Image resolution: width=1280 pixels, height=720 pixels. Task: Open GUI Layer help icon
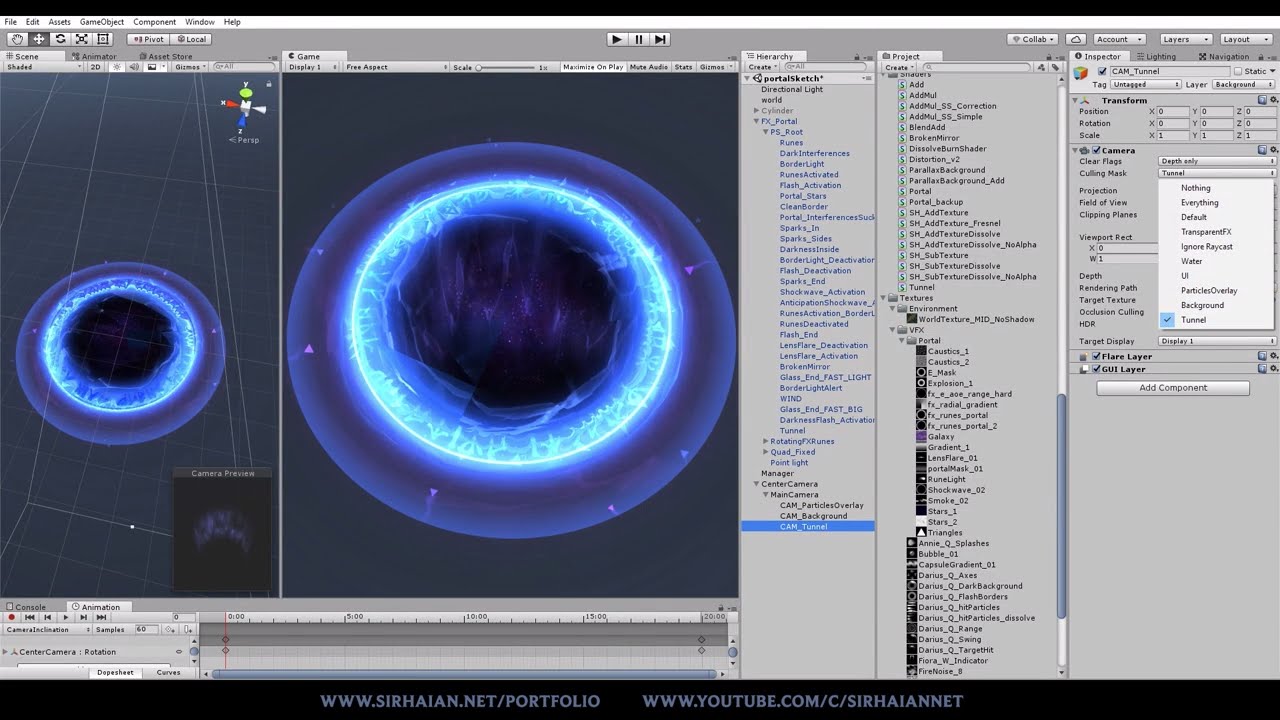(1262, 369)
